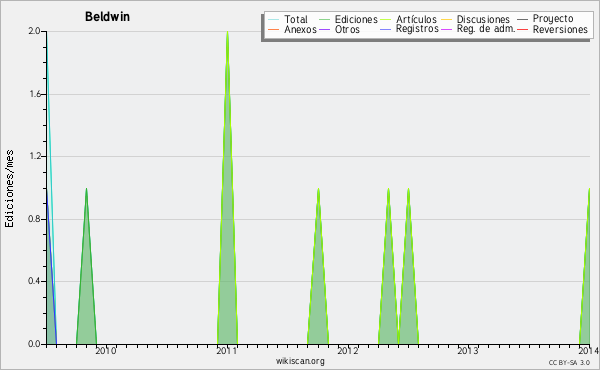Viewport: 600px width, 370px height.
Task: Click the orange Anexos legend line swatch
Action: [274, 29]
